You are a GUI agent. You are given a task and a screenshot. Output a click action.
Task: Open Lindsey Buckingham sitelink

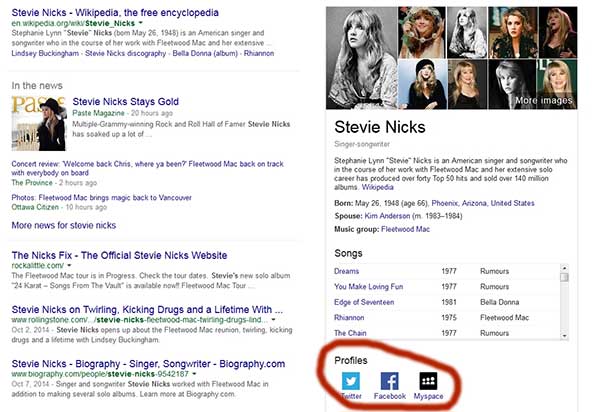[45, 53]
